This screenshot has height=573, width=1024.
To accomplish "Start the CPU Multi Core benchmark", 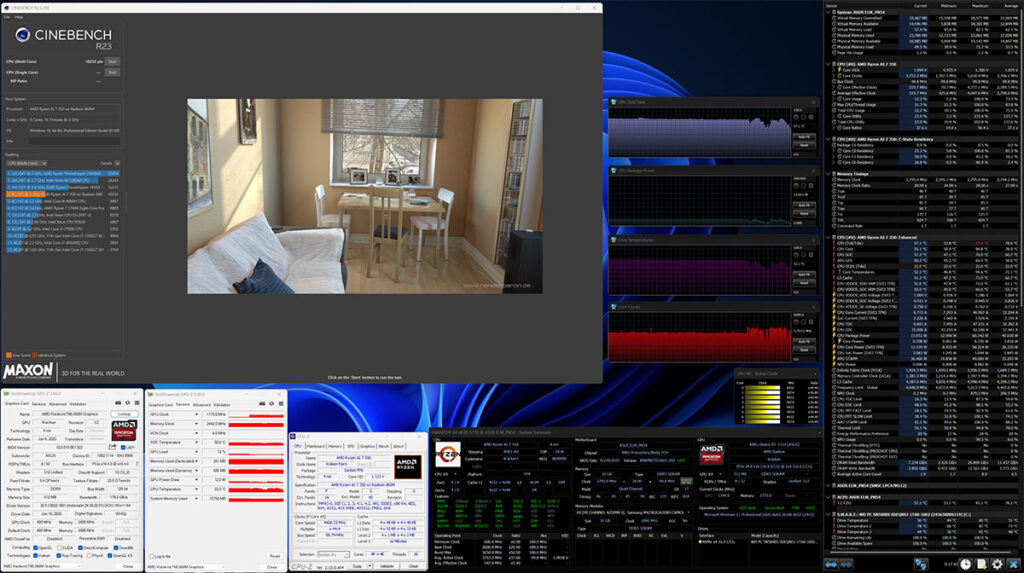I will tap(113, 60).
